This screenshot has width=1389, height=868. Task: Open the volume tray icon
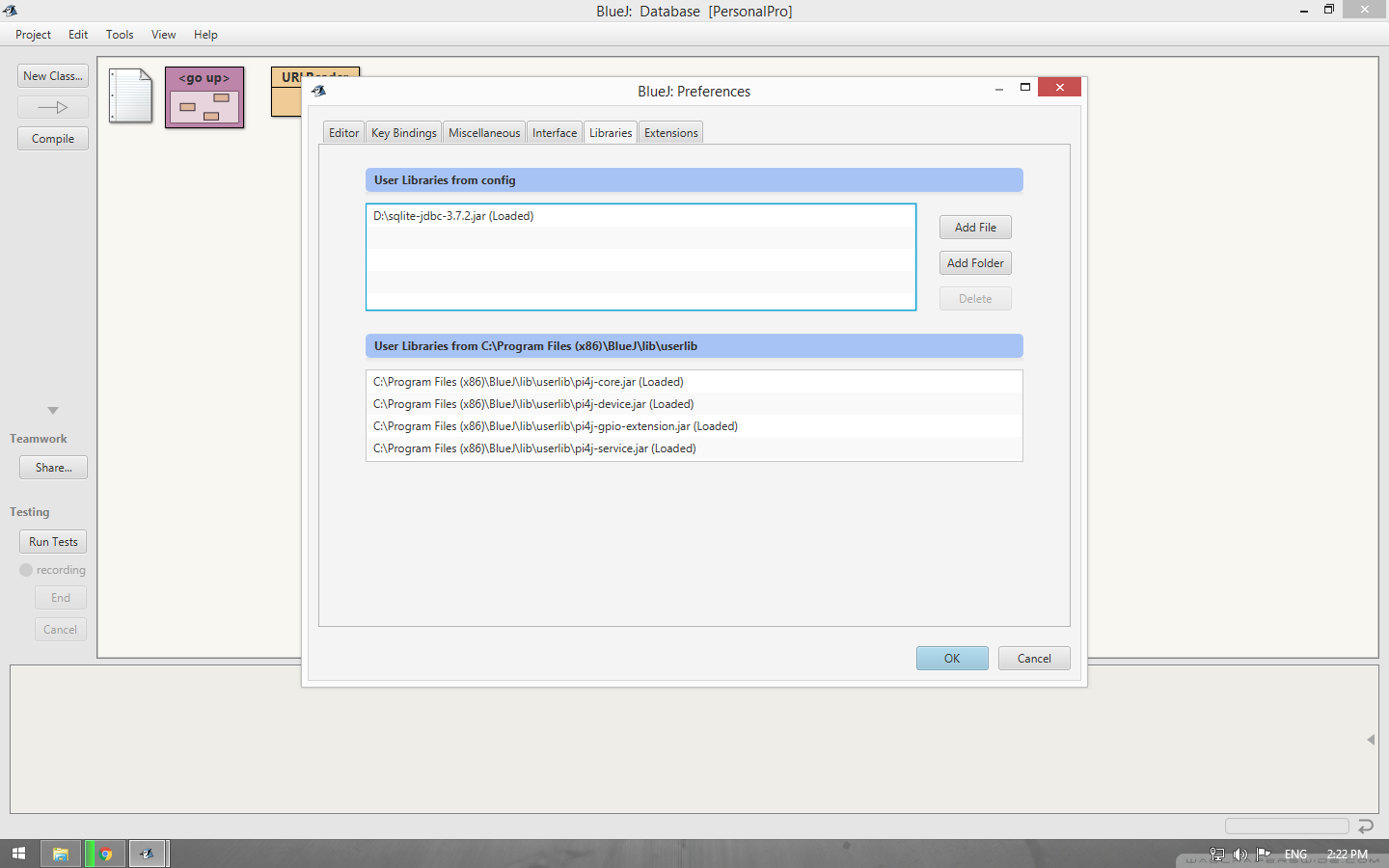[1240, 854]
